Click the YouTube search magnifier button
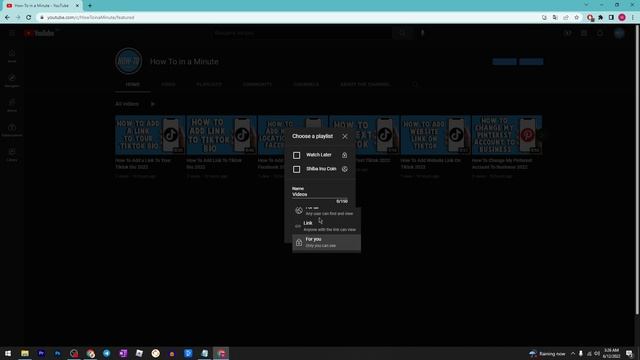 coord(402,33)
